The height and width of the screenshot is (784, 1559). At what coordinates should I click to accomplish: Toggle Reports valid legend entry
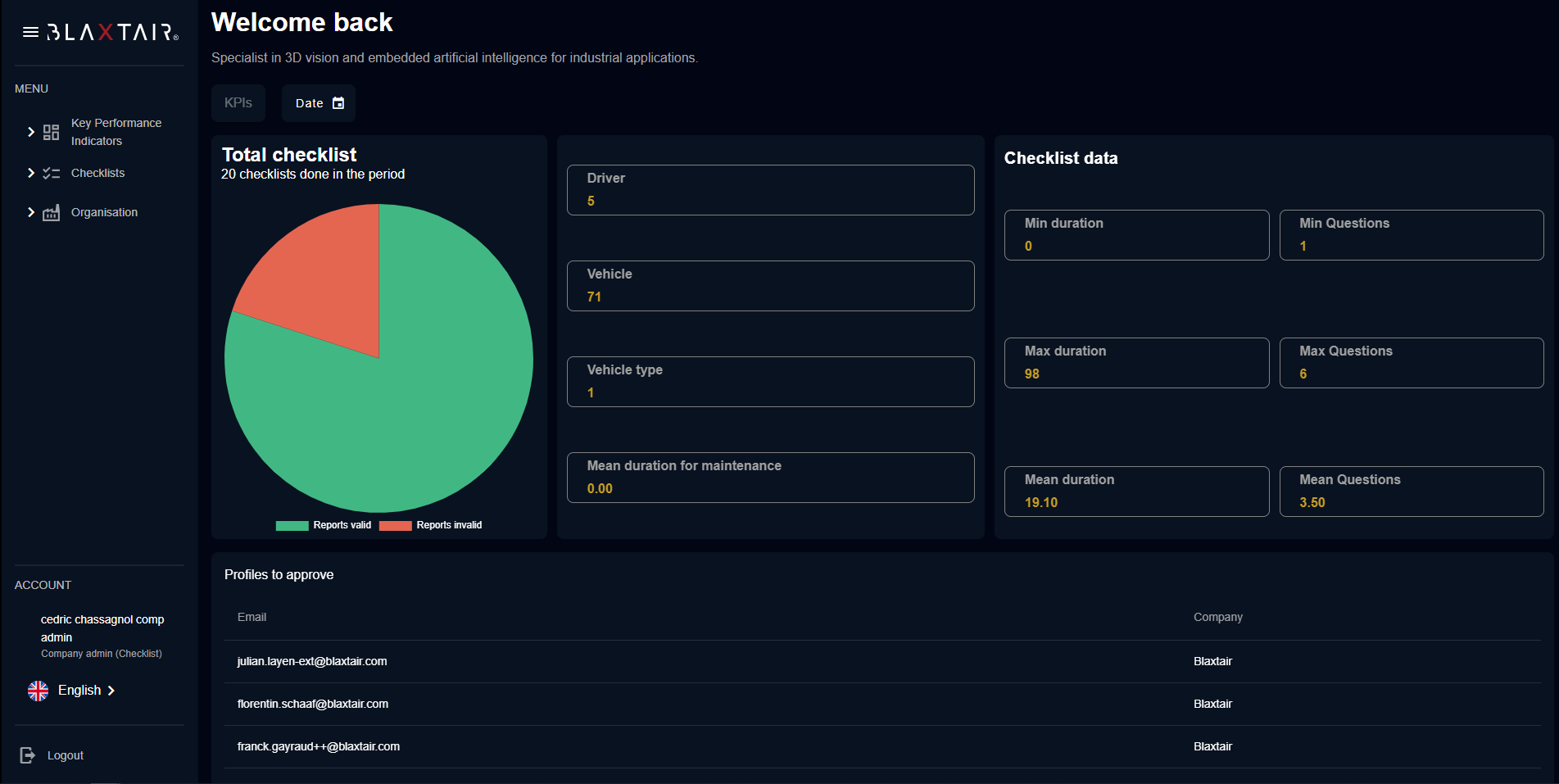(324, 525)
